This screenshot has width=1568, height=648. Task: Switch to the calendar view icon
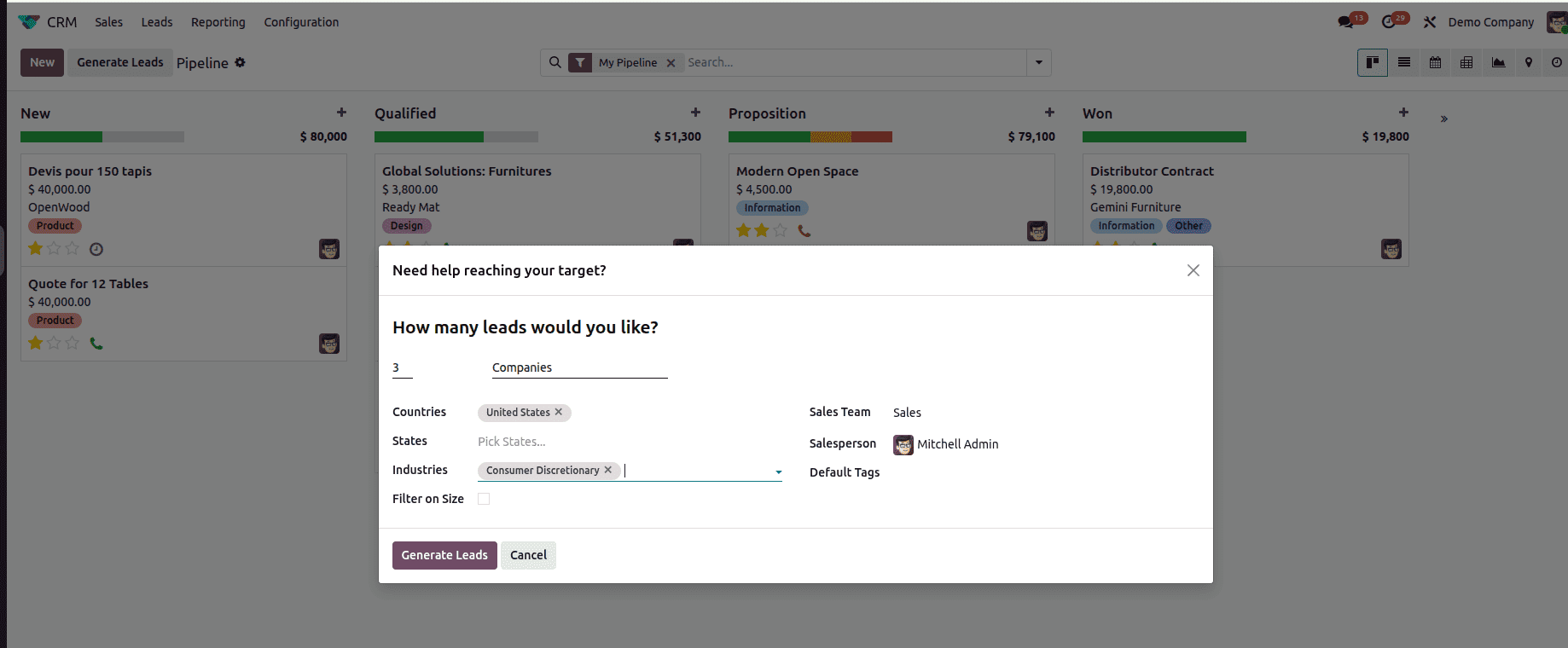pyautogui.click(x=1436, y=62)
